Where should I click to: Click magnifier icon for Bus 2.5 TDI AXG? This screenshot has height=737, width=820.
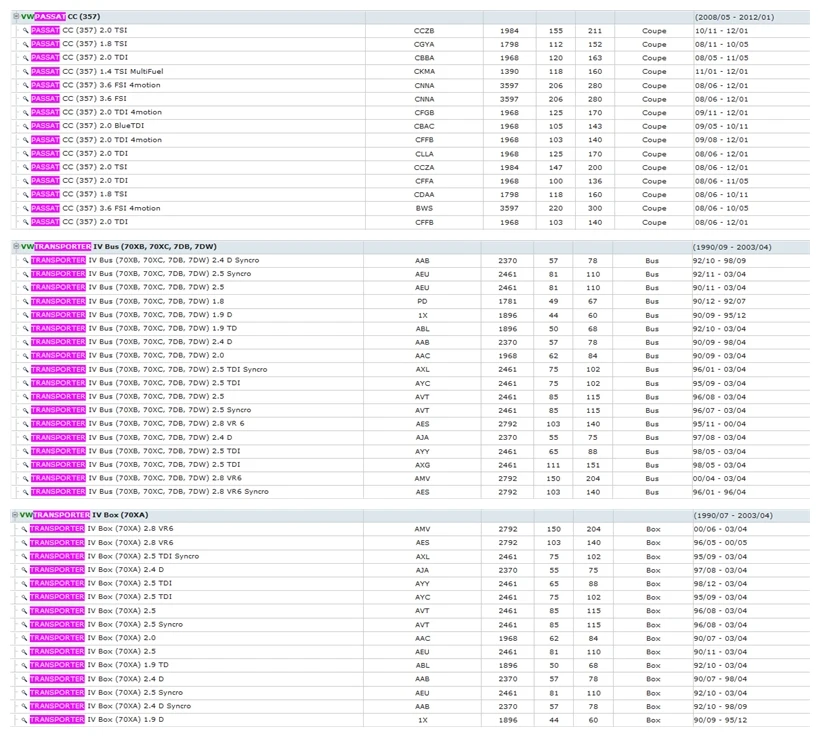(x=25, y=464)
